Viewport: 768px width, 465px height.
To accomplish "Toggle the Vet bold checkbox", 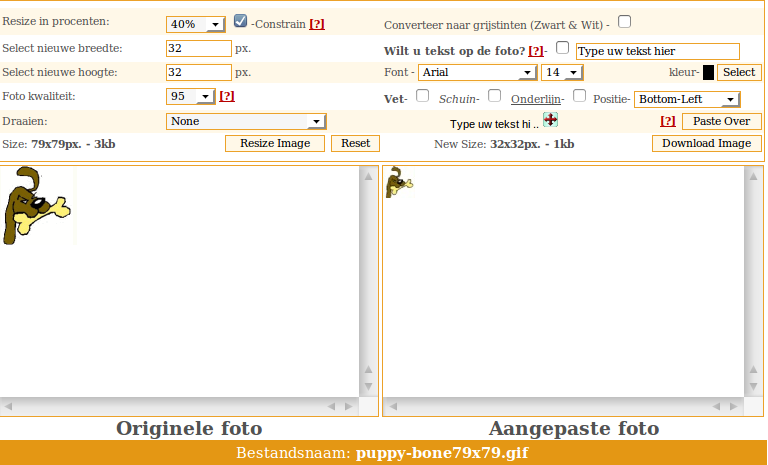I will [422, 96].
